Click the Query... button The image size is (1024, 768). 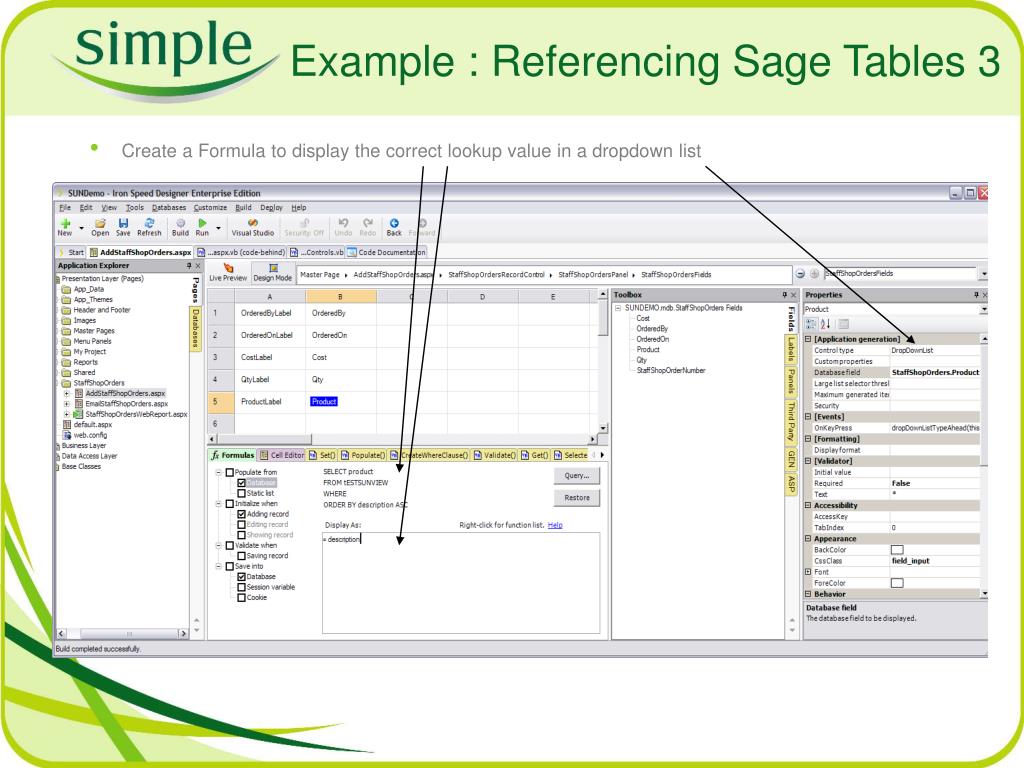[577, 476]
